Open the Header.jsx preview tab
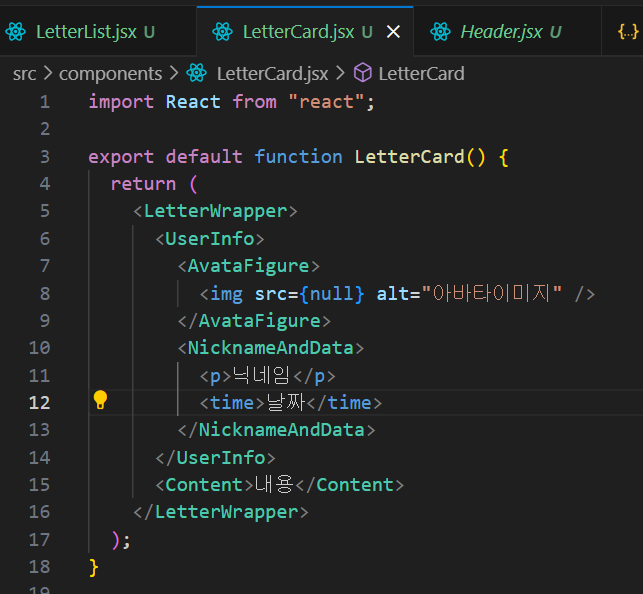The width and height of the screenshot is (643, 594). point(507,32)
